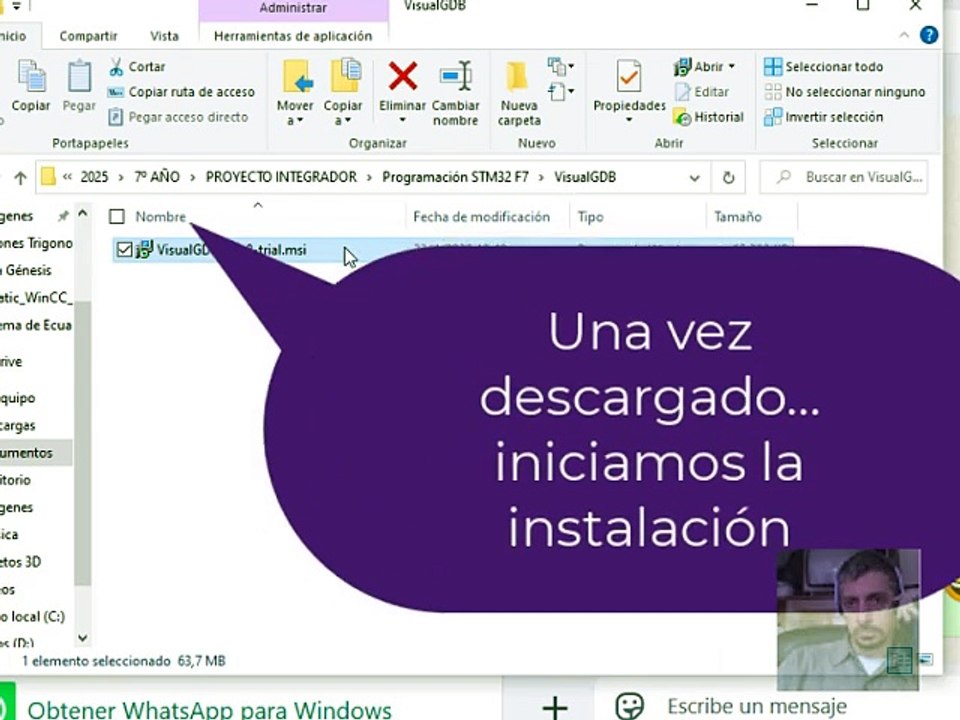Click the Editar ribbon button
Viewport: 960px width, 720px height.
point(702,92)
